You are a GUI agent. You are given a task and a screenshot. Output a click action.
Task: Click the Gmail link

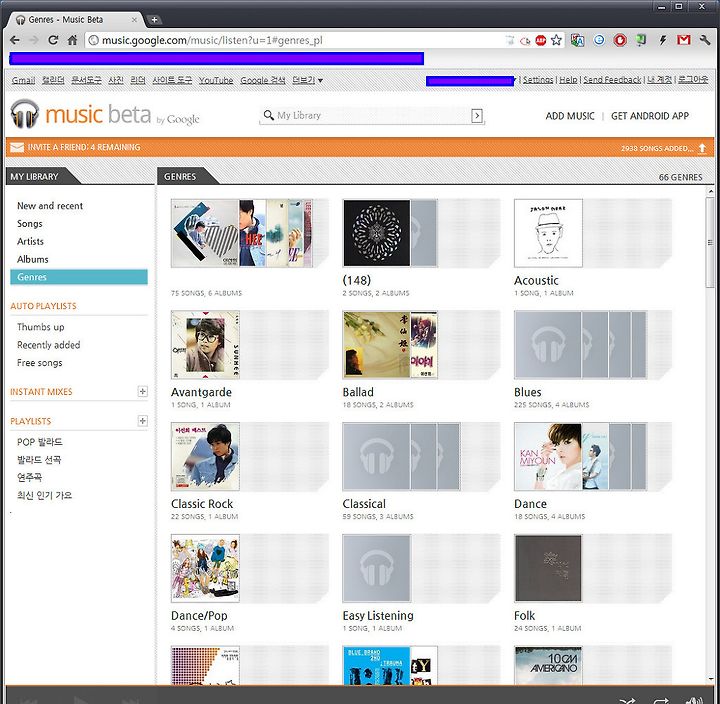coord(23,80)
